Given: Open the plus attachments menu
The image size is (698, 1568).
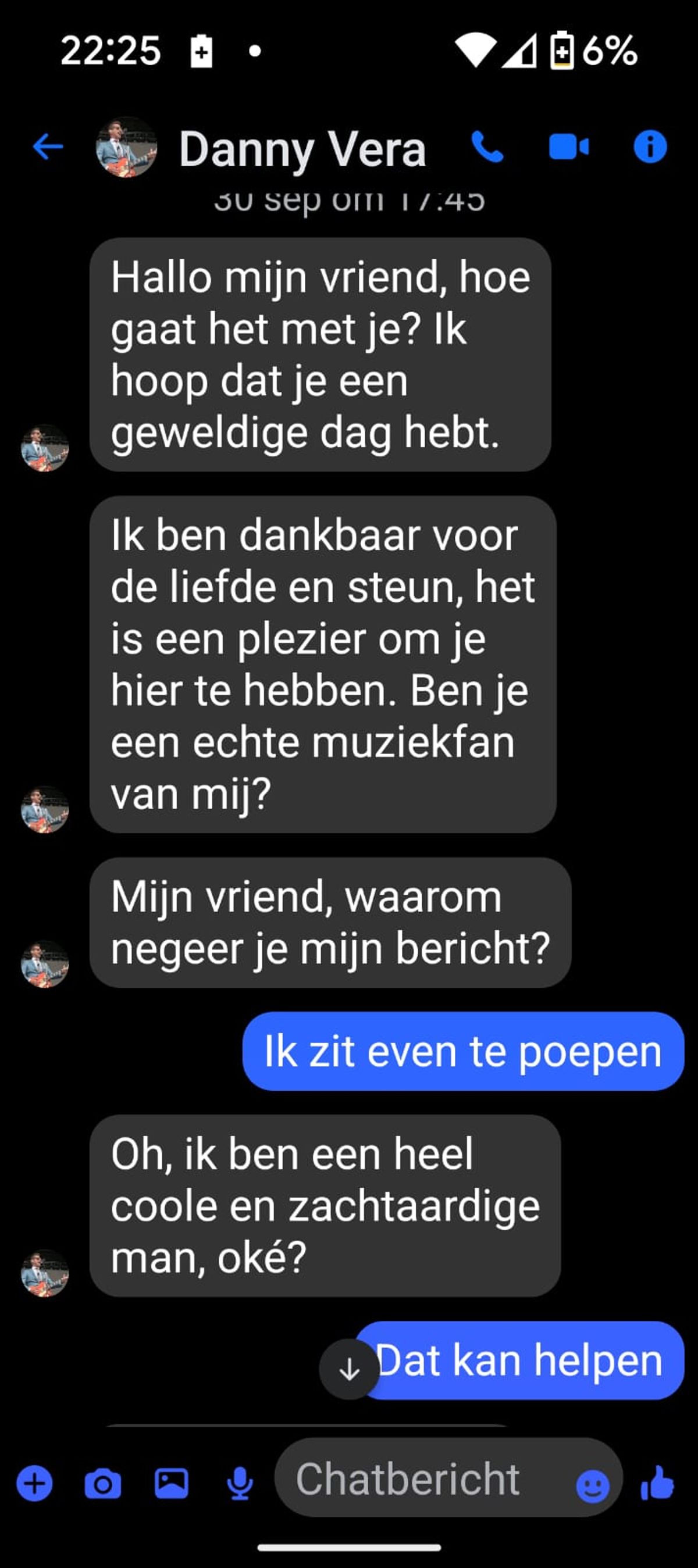Looking at the screenshot, I should (x=35, y=1483).
